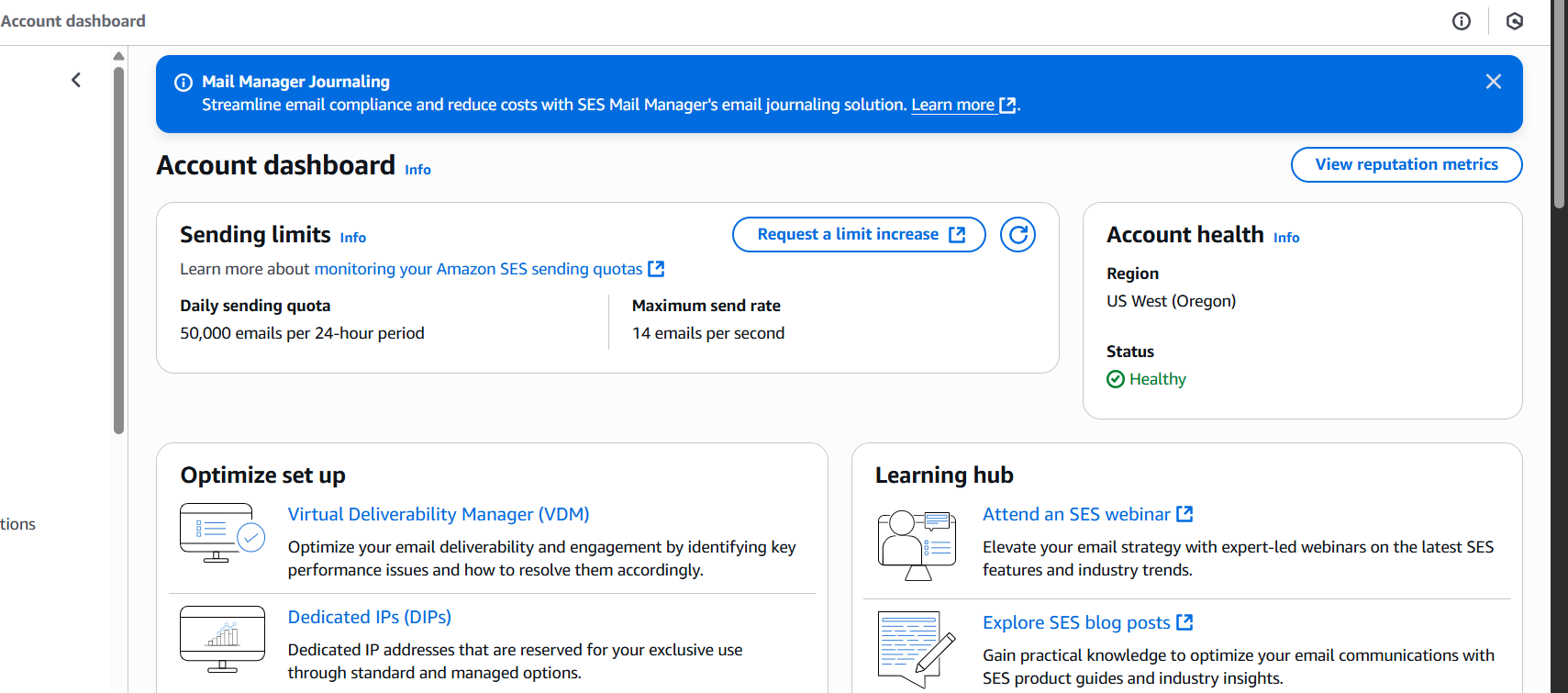Image resolution: width=1568 pixels, height=693 pixels.
Task: Click the Optimize set up heading
Action: [x=263, y=475]
